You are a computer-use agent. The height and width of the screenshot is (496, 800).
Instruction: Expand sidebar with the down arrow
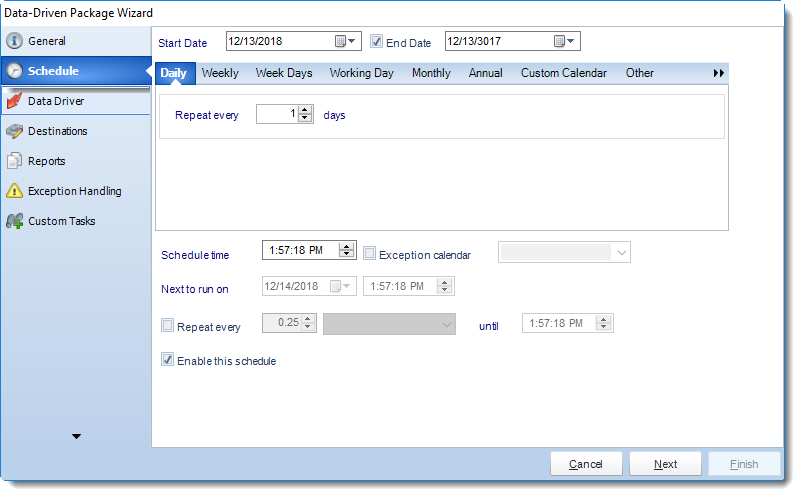click(77, 436)
